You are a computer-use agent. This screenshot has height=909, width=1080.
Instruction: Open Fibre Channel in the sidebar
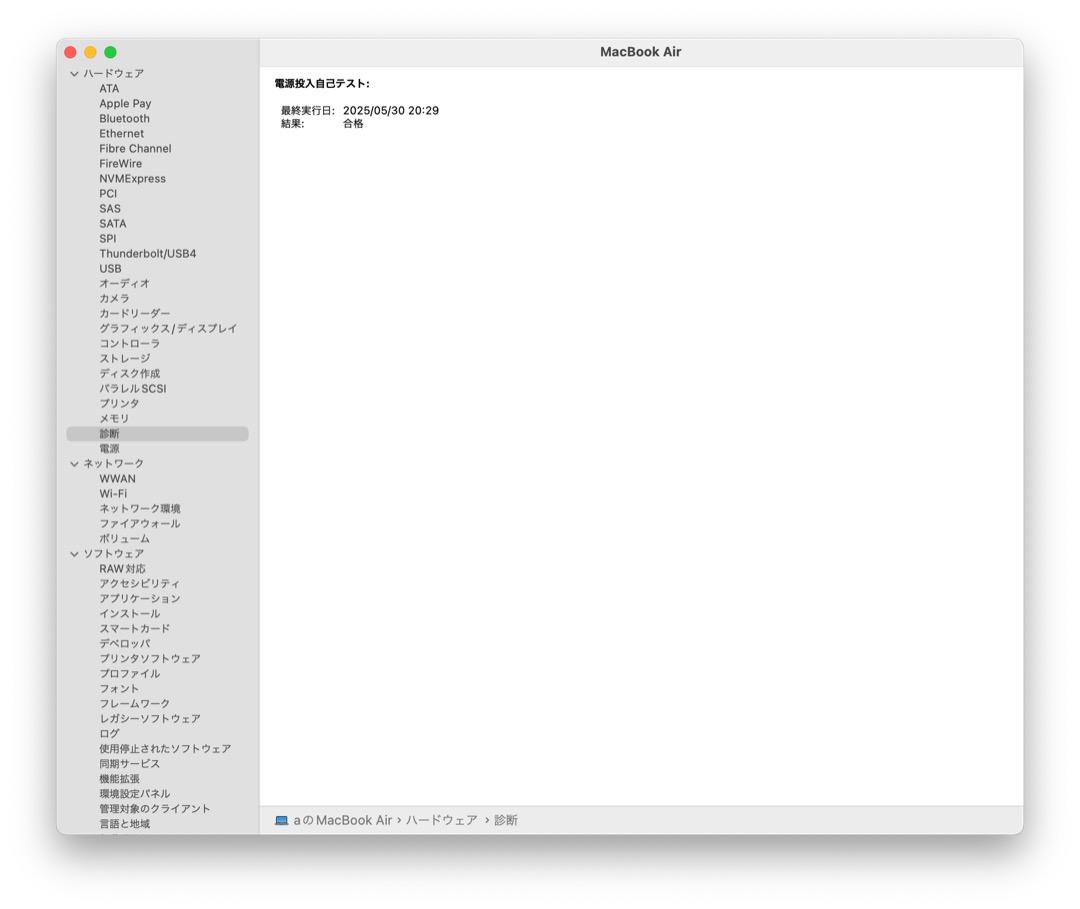tap(135, 149)
